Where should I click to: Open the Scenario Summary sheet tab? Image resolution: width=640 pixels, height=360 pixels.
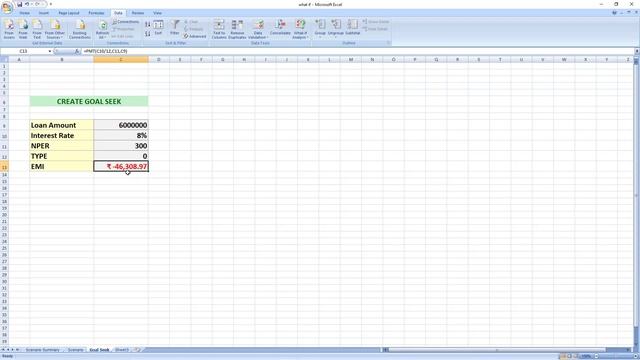click(43, 350)
